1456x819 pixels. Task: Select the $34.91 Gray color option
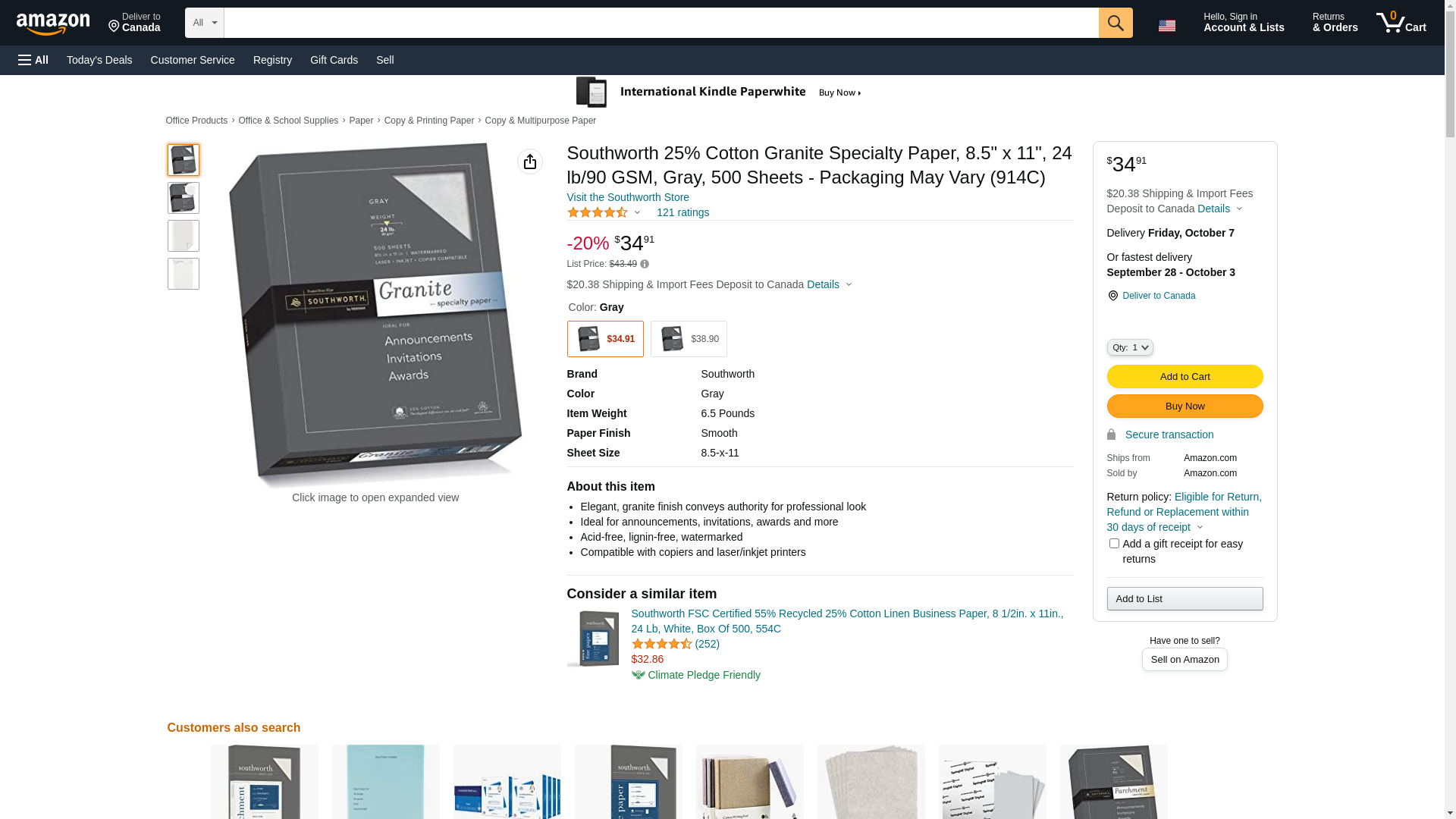pos(605,339)
